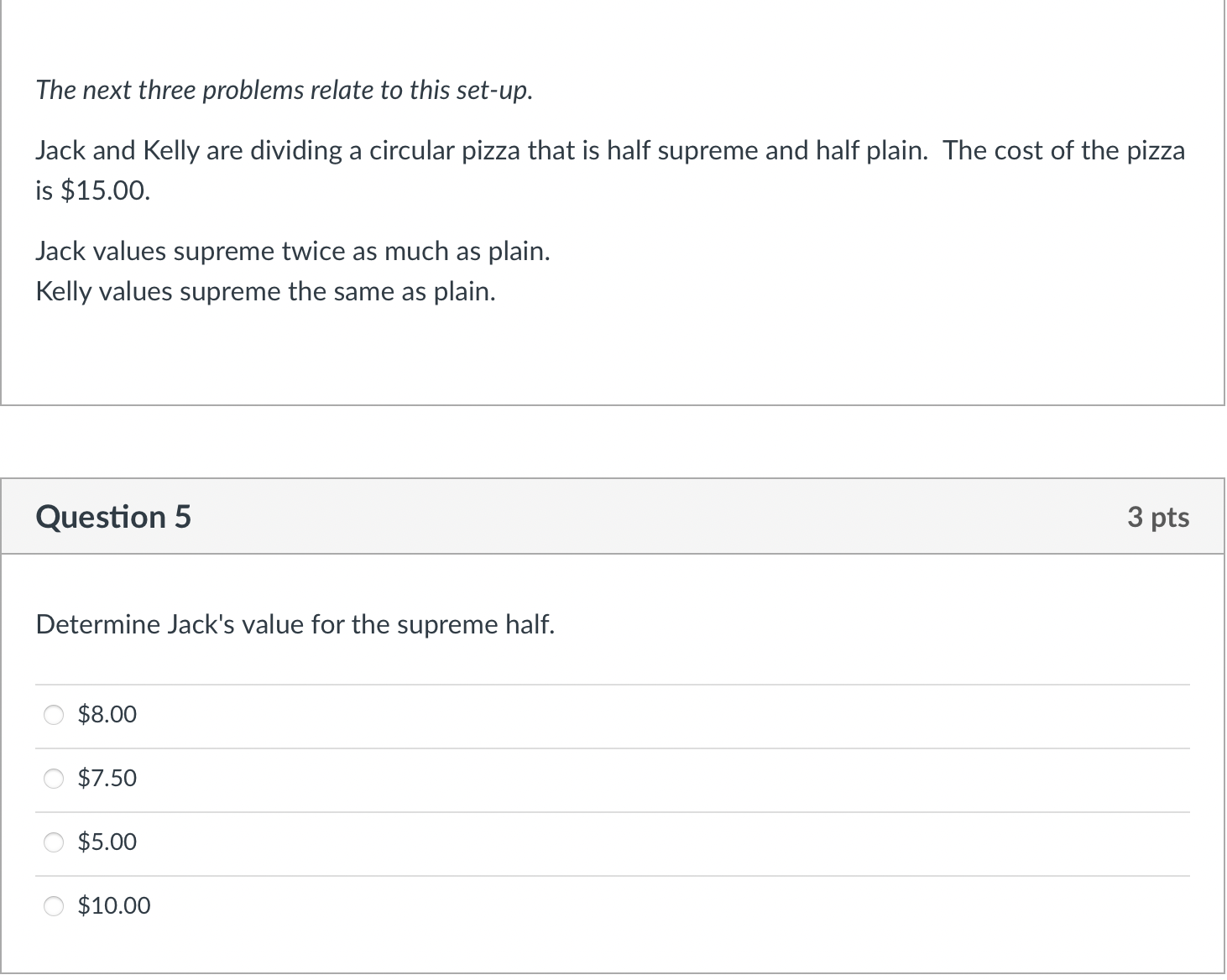Click the line about Kelly valuing supreme equally
The width and height of the screenshot is (1227, 980).
[x=265, y=291]
